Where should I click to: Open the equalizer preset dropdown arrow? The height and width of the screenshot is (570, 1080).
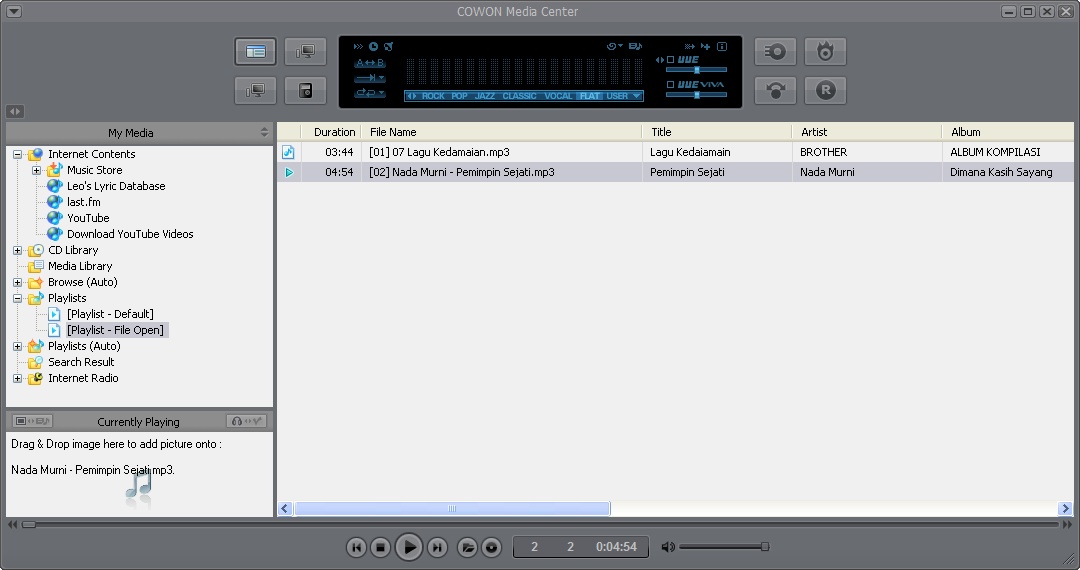coord(636,96)
